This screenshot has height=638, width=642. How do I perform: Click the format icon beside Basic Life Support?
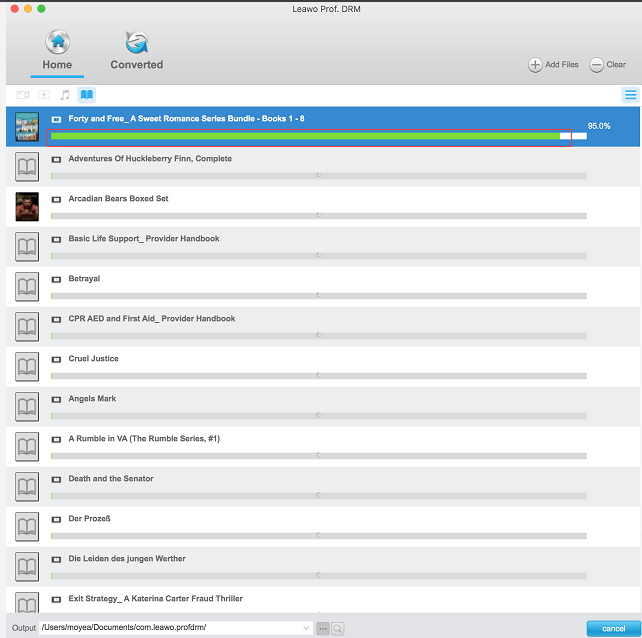coord(56,240)
